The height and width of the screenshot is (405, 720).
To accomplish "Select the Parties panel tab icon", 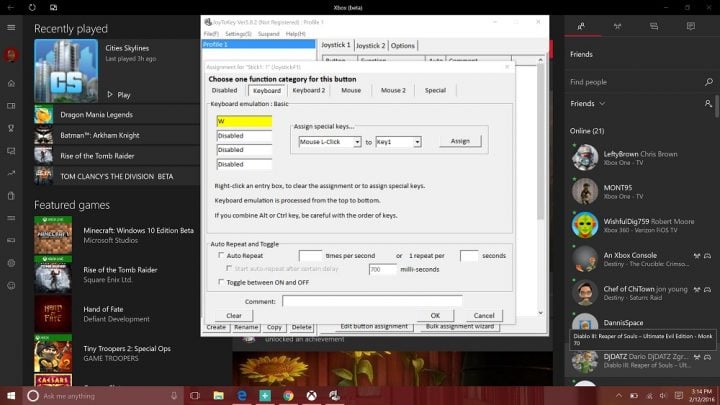I will pos(618,26).
